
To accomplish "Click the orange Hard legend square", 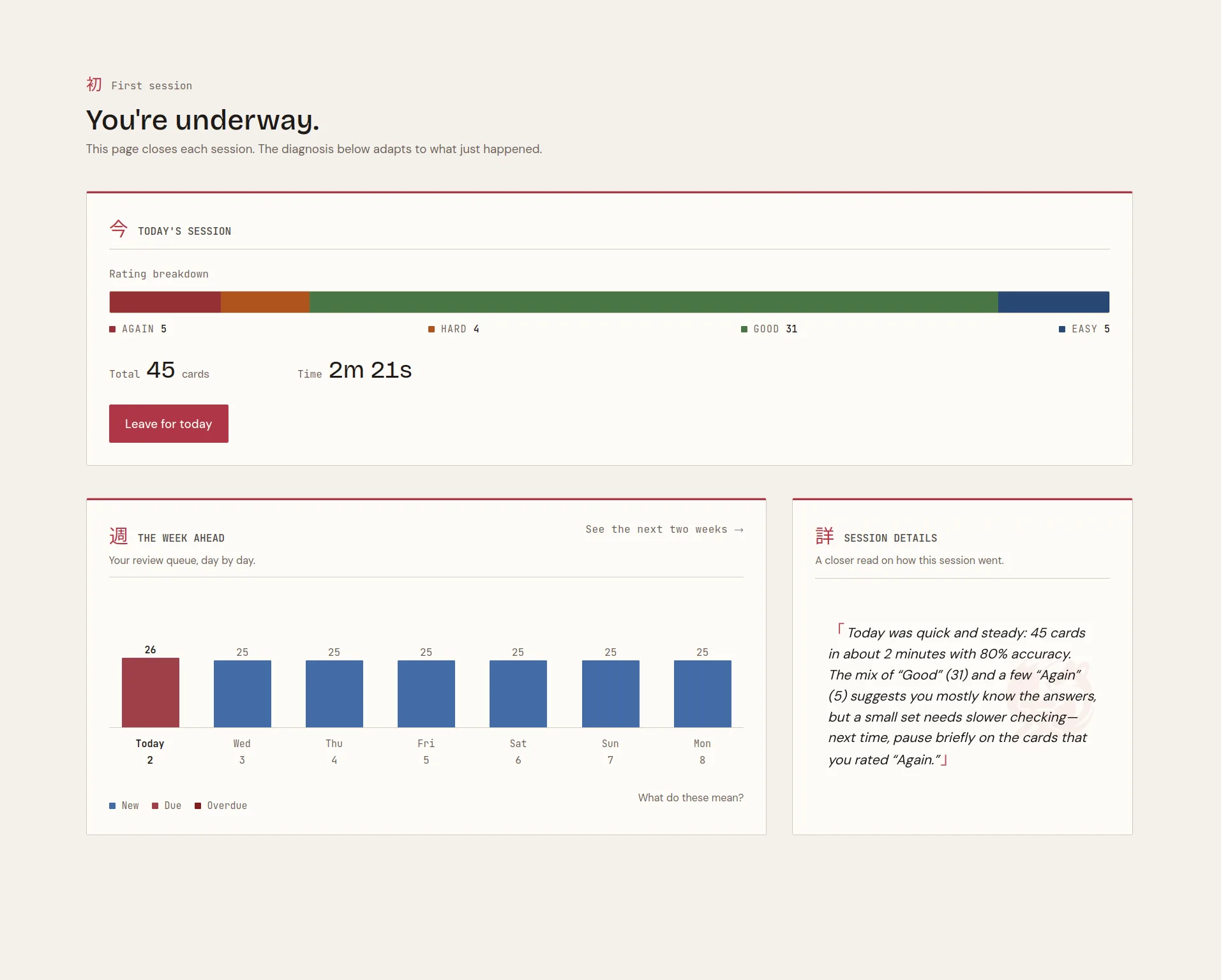I will click(431, 329).
